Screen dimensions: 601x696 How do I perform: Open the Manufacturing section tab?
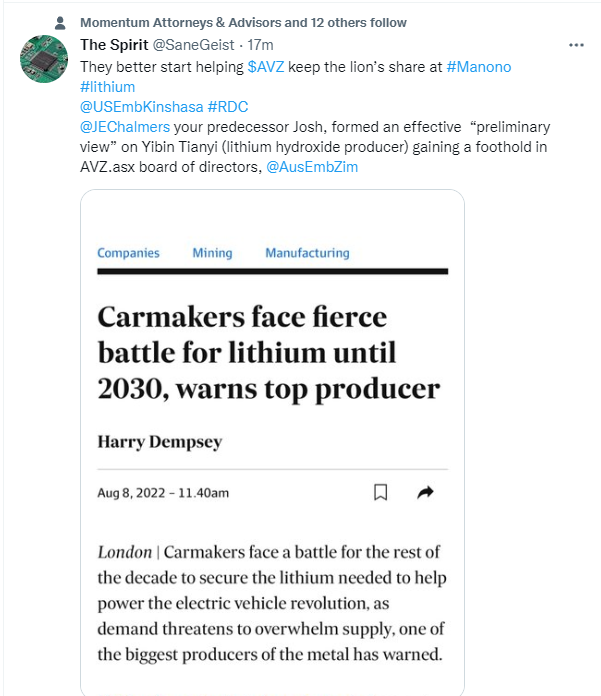point(307,253)
